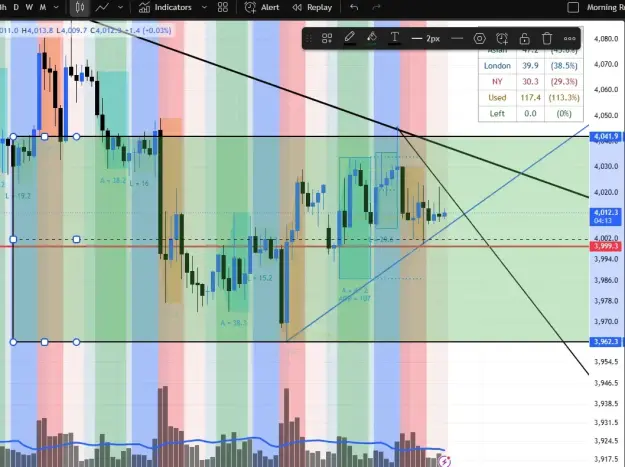
Task: Open the Indicators menu
Action: pos(165,7)
